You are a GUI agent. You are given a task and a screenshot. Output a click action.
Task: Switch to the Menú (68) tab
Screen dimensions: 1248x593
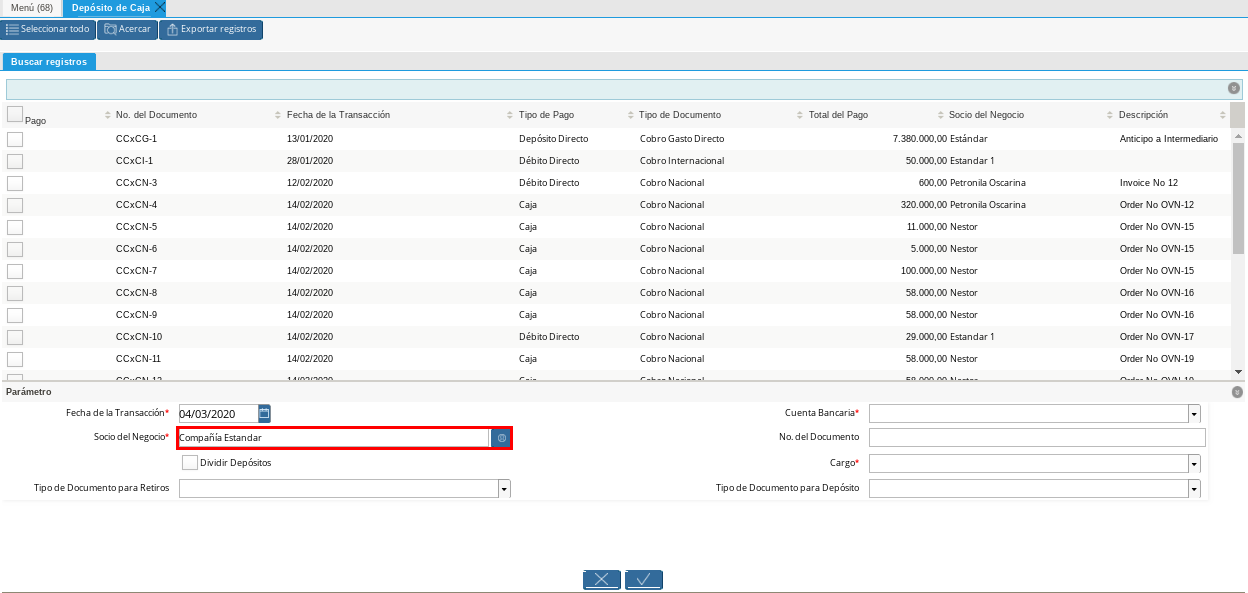coord(31,8)
